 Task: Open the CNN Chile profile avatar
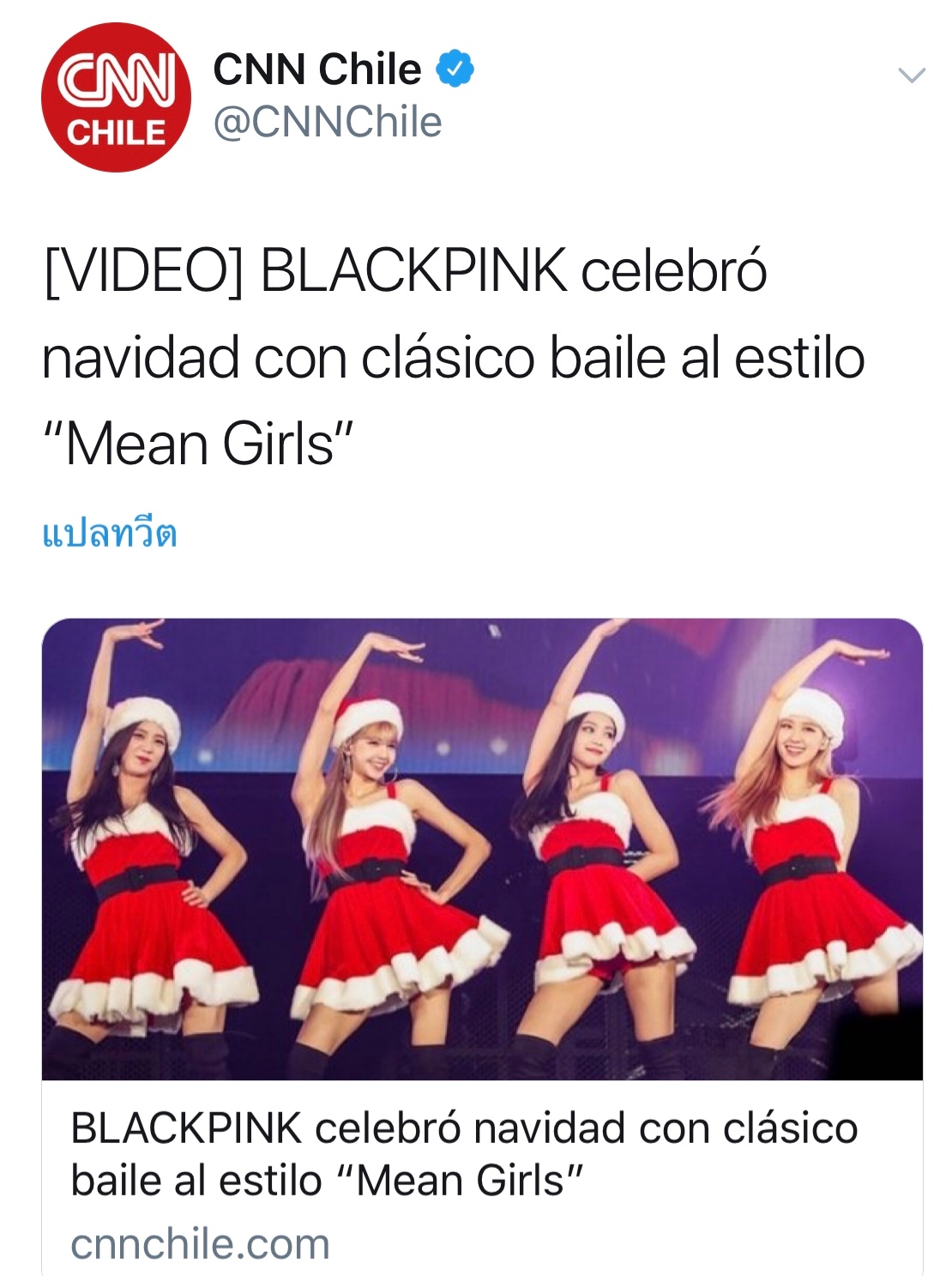[x=116, y=97]
